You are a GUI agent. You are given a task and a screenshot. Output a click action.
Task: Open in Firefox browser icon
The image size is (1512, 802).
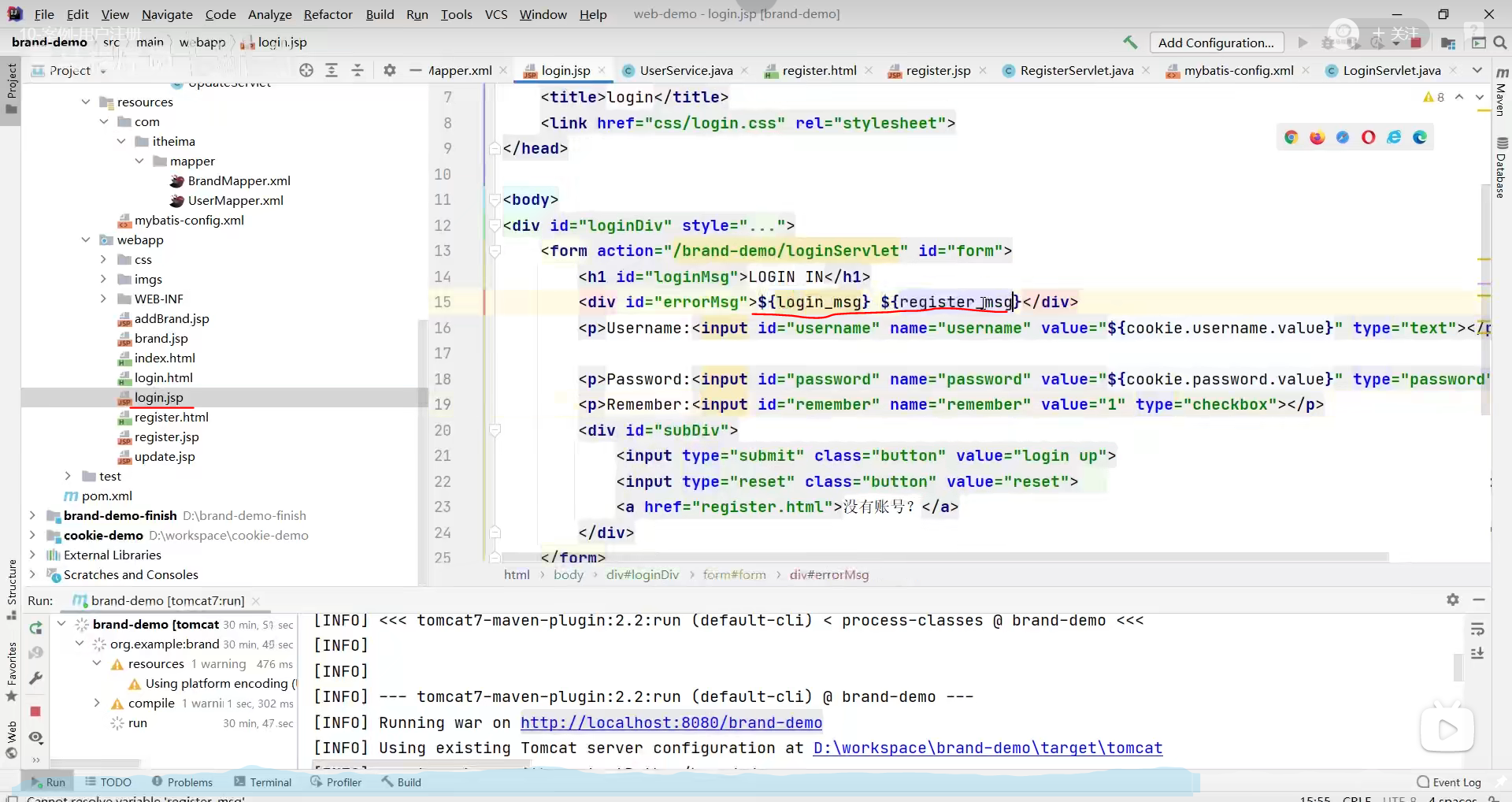[1317, 137]
